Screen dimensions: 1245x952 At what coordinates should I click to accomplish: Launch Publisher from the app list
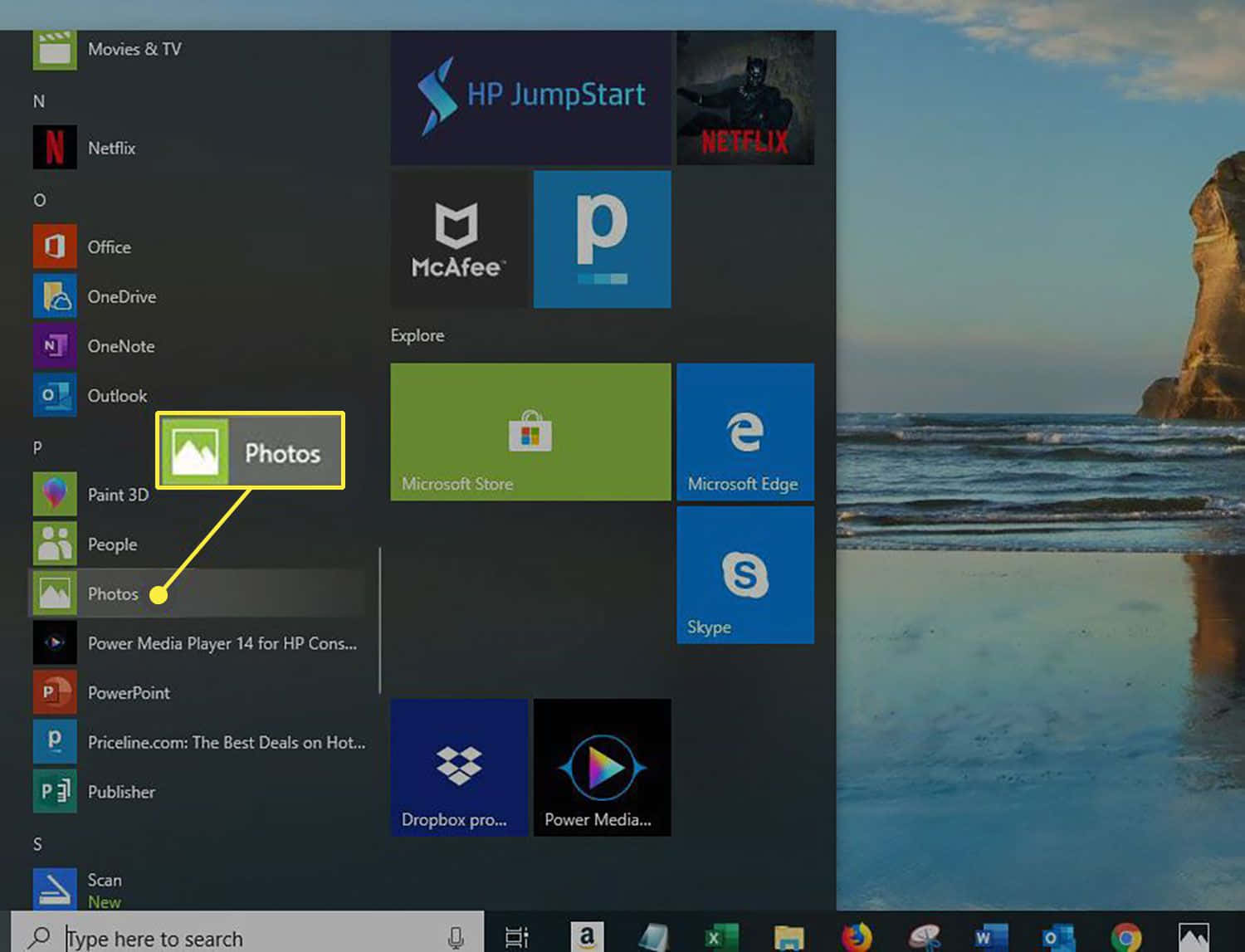point(198,792)
